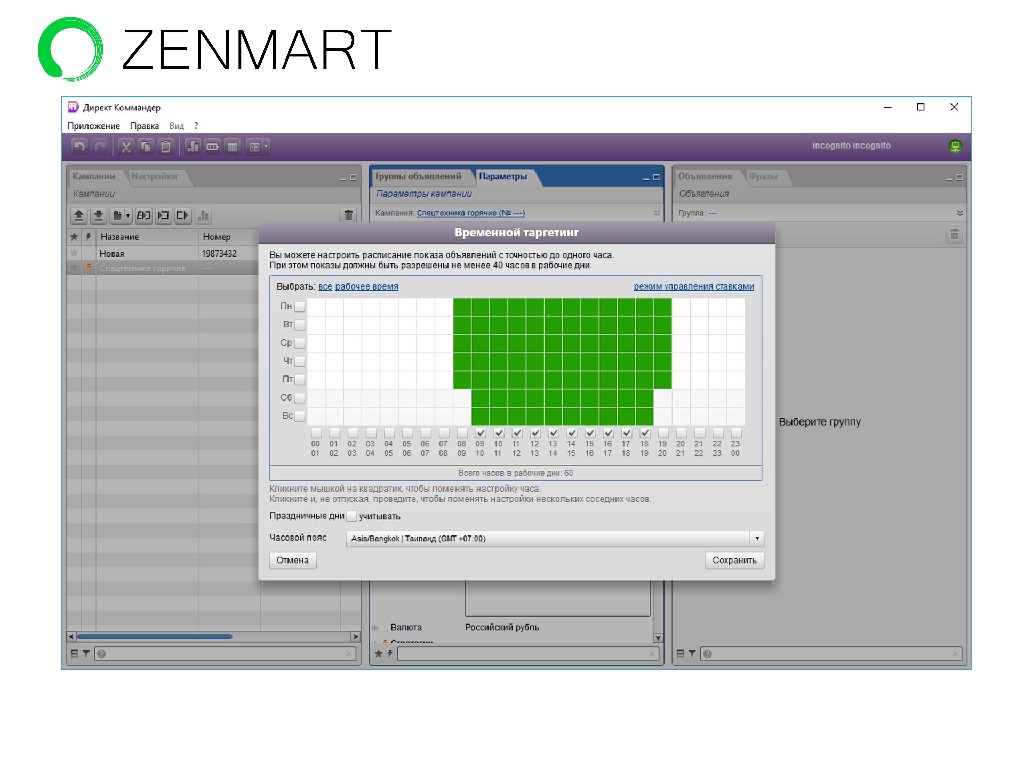Open the new campaign dropdown arrow

click(128, 216)
